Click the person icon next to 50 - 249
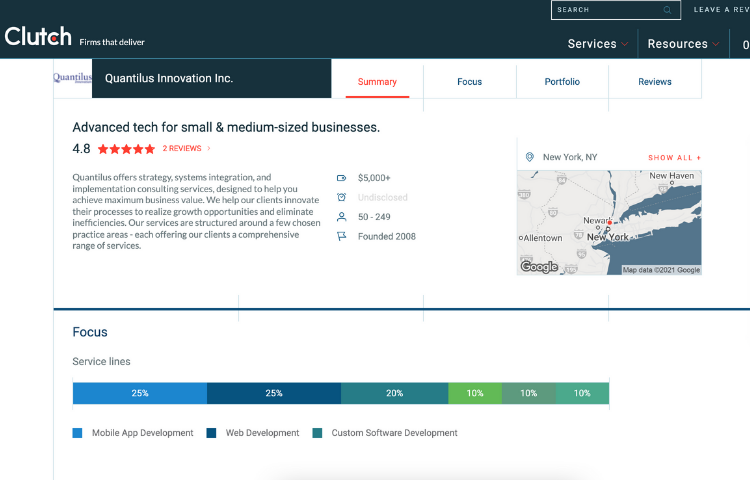The image size is (750, 480). 341,217
